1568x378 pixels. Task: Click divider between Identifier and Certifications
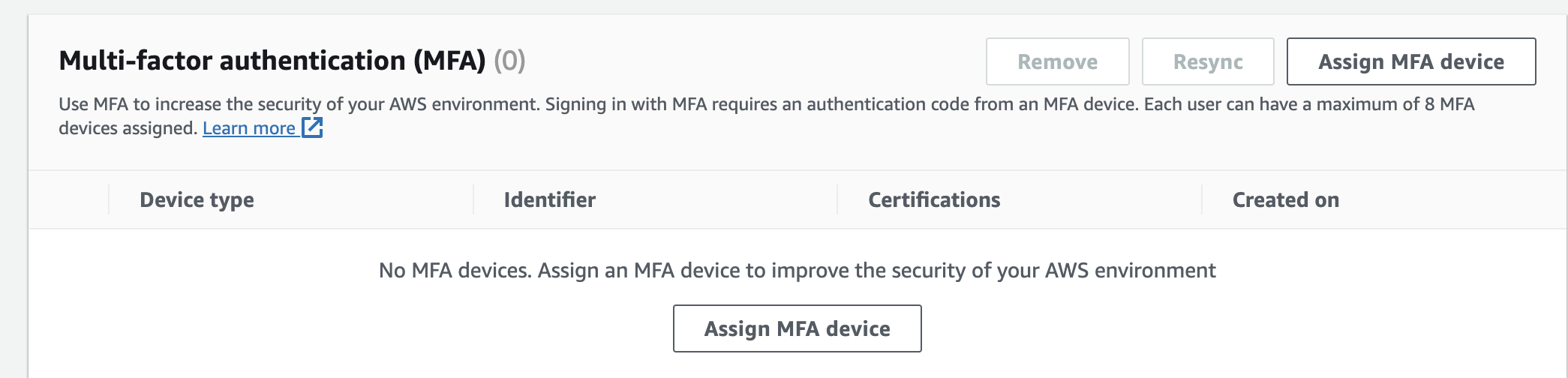pyautogui.click(x=837, y=199)
